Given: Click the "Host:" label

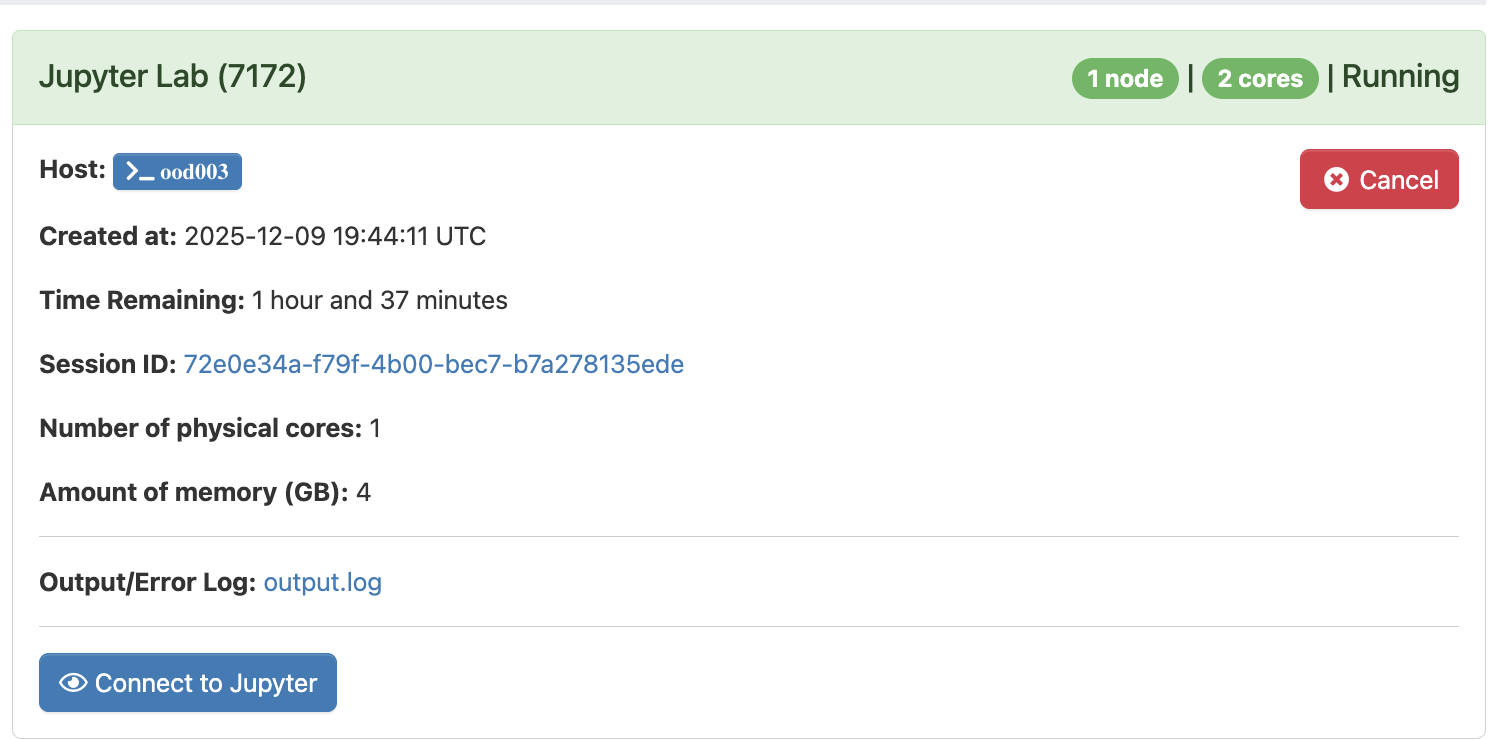Looking at the screenshot, I should click(72, 170).
